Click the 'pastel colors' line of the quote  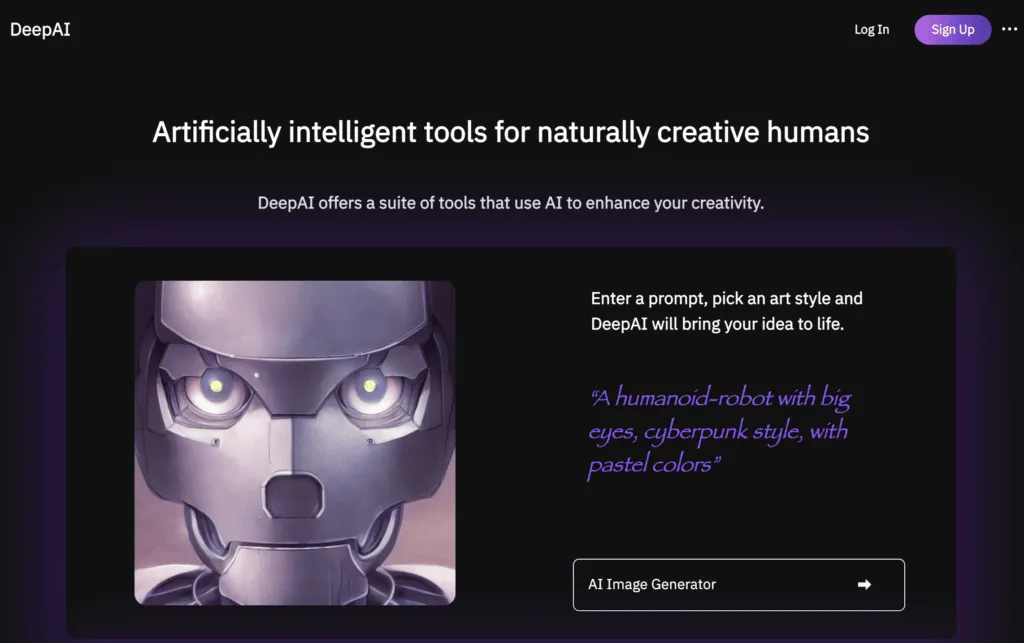653,465
